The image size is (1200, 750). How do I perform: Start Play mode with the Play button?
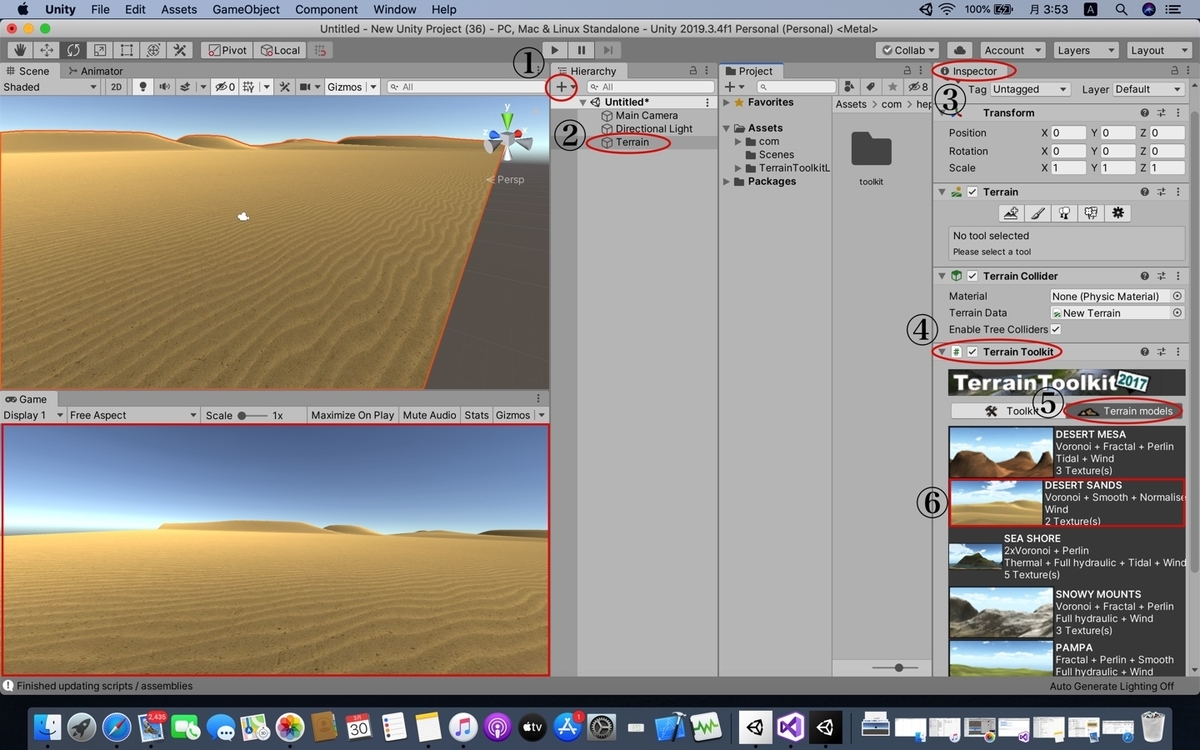(555, 50)
